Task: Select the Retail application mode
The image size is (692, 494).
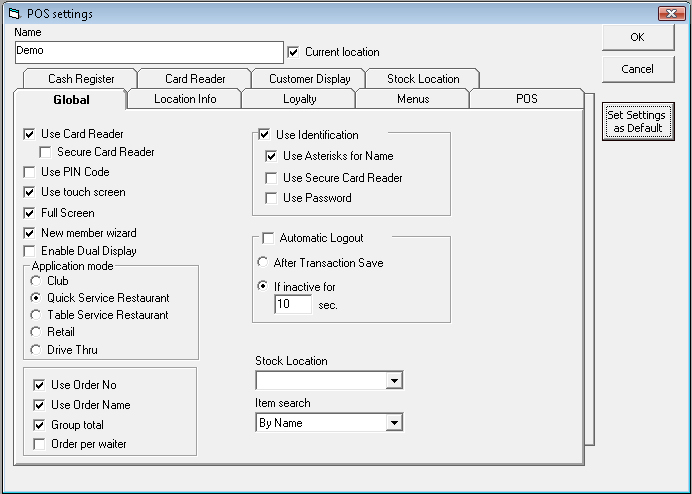Action: click(36, 332)
